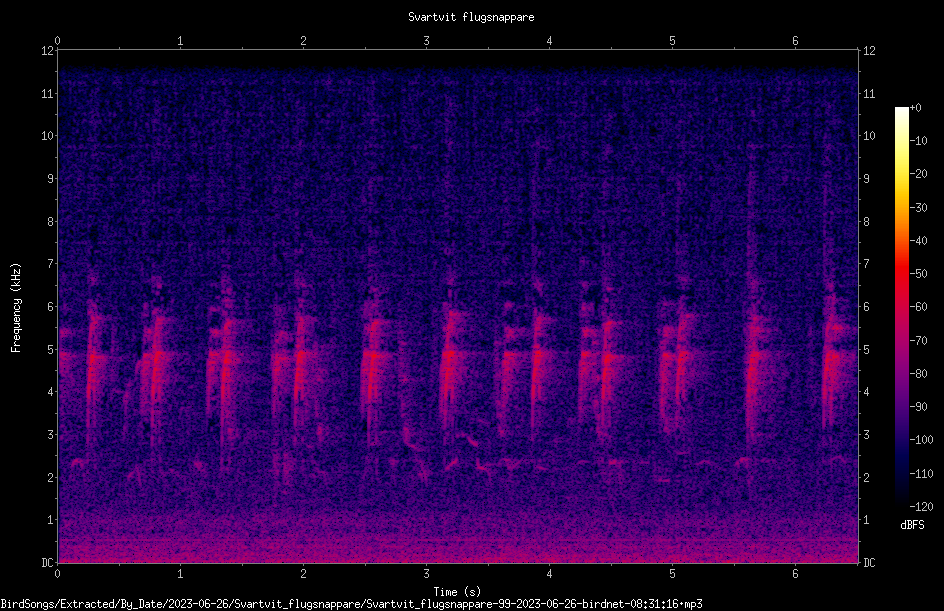Click the -10 value on the color scale

[919, 141]
